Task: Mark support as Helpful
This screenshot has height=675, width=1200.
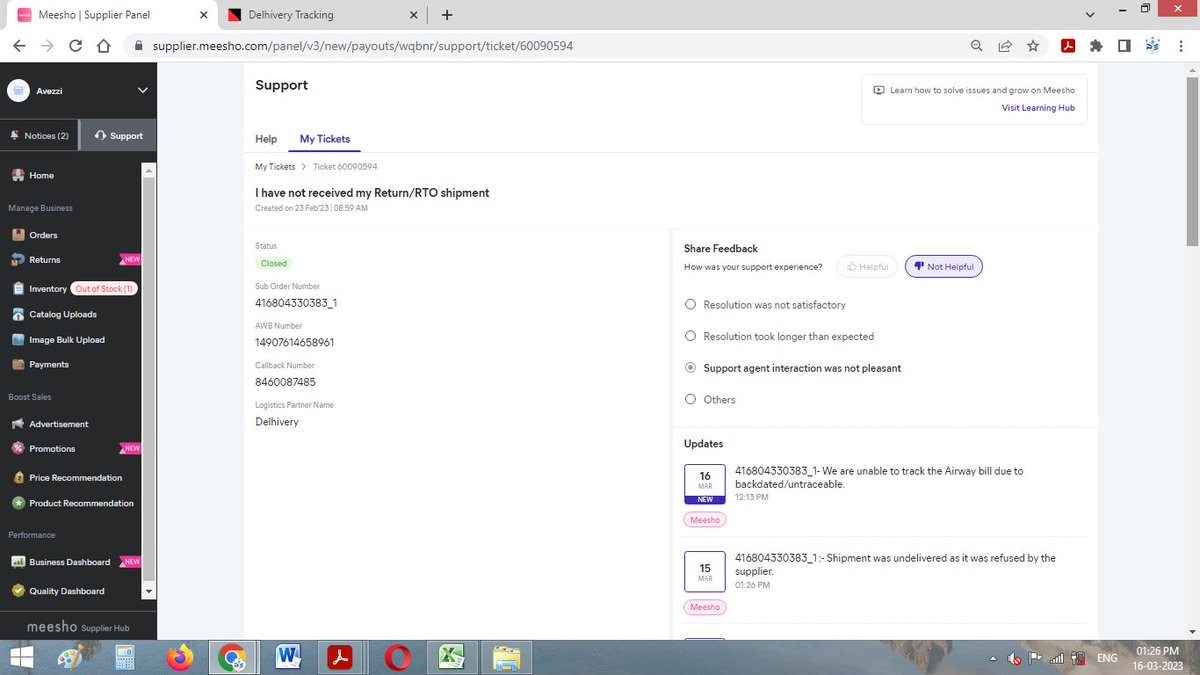Action: tap(867, 267)
